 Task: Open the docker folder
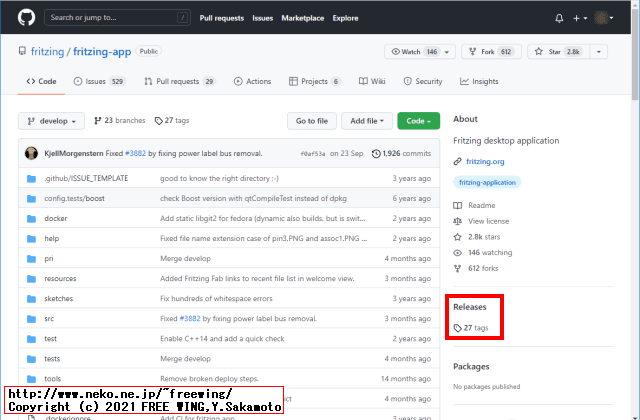(x=56, y=218)
